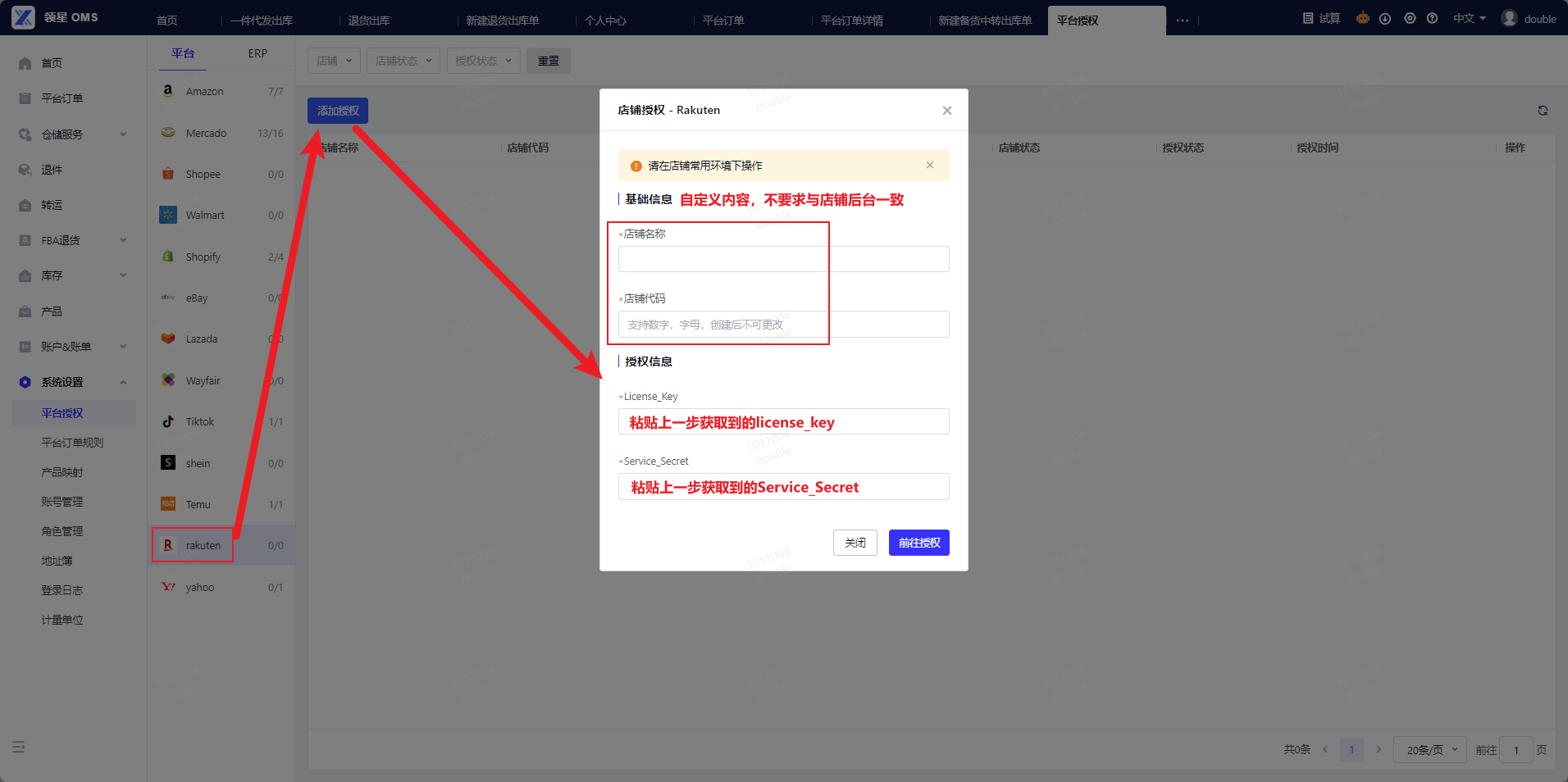Viewport: 1568px width, 782px height.
Task: Open the 授权状态 filter dropdown
Action: pos(484,61)
